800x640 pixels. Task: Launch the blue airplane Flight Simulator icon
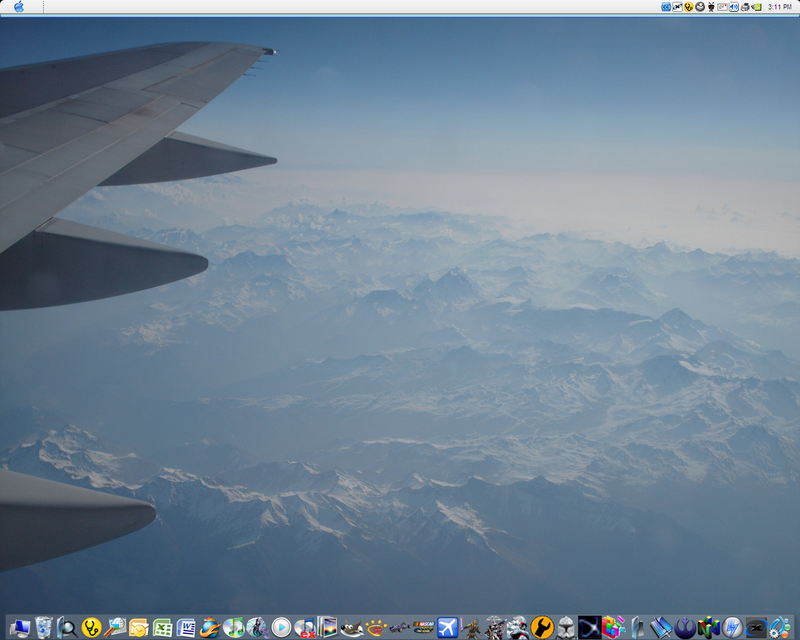447,627
